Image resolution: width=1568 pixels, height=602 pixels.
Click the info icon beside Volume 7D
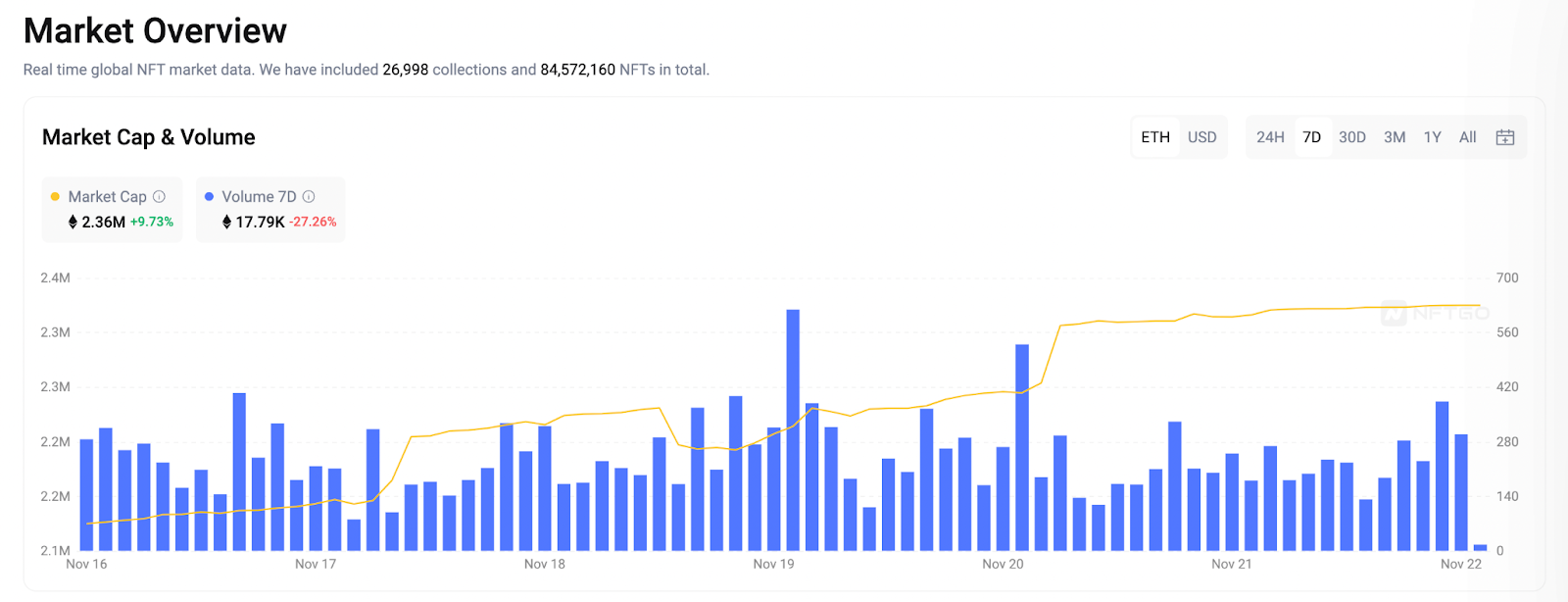(x=309, y=196)
